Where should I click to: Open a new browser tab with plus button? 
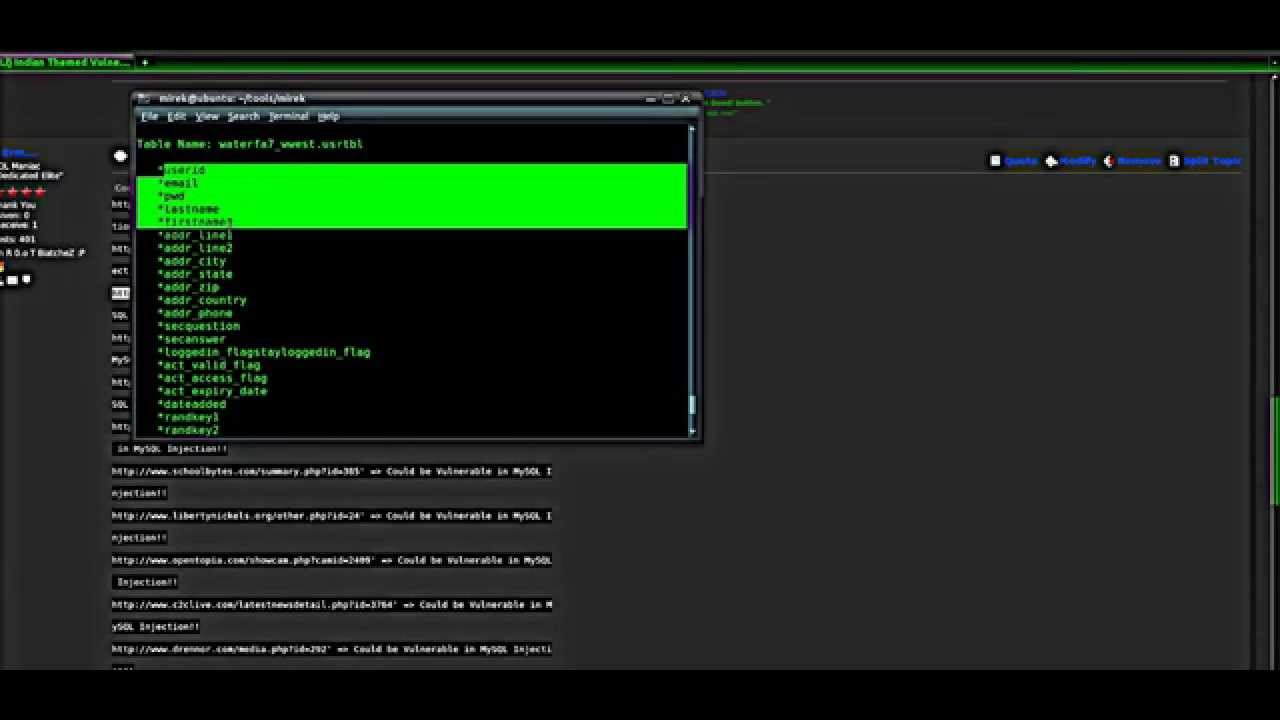144,62
